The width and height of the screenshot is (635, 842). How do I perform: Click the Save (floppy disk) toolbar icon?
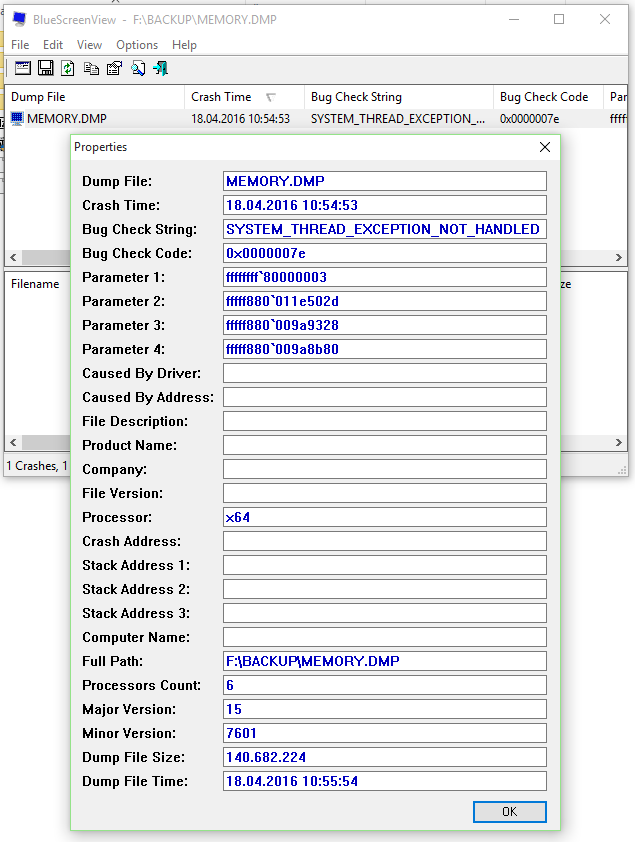click(46, 68)
